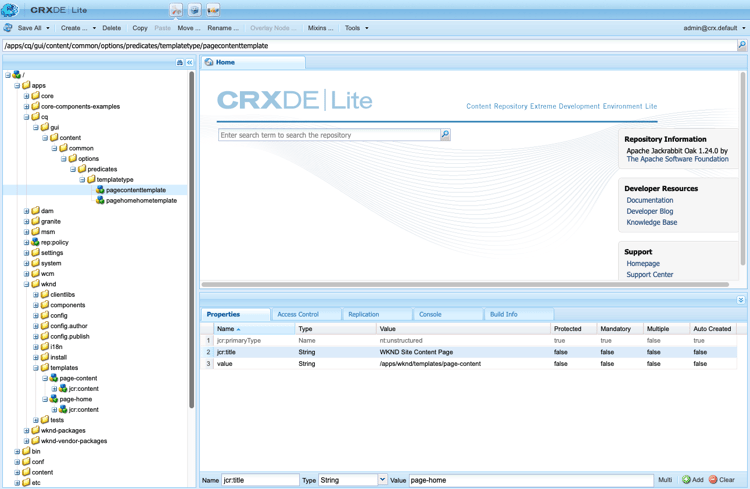Select the '/apps/wknd/templates/page-content' value cell
The image size is (750, 489).
(x=463, y=364)
